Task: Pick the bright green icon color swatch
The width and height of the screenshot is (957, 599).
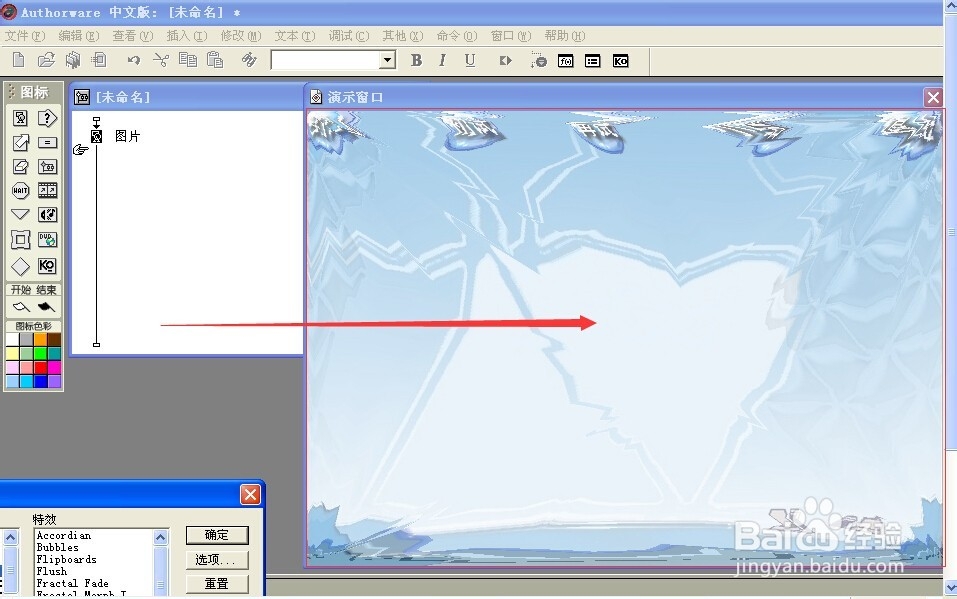Action: pyautogui.click(x=40, y=354)
